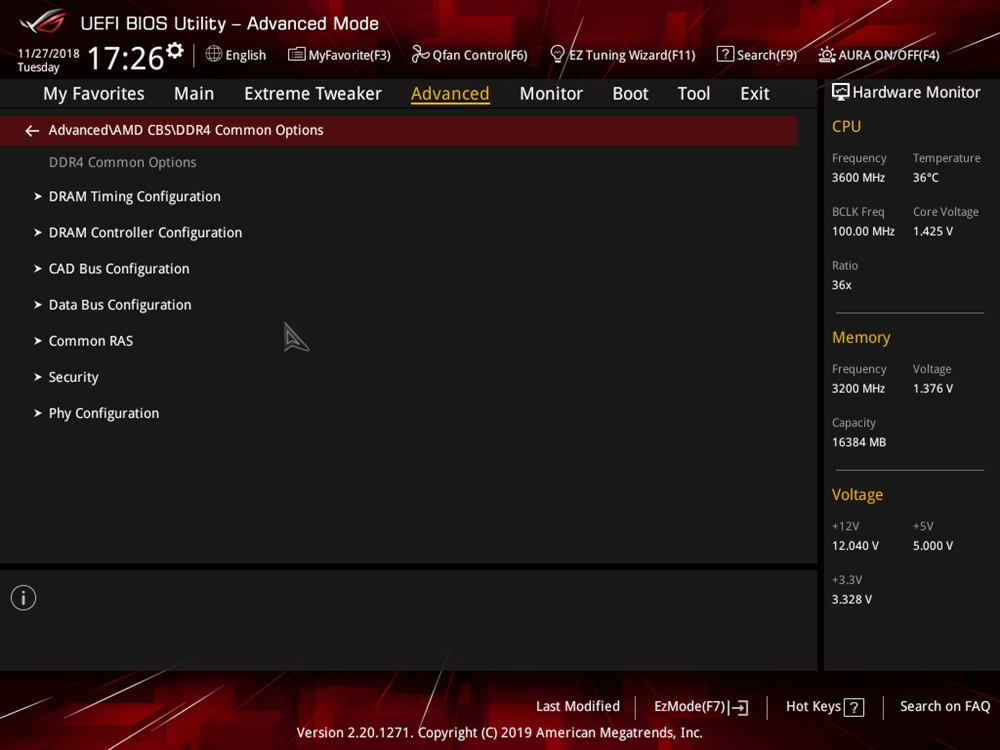Image resolution: width=1000 pixels, height=750 pixels.
Task: Open the Security entry
Action: coord(73,378)
